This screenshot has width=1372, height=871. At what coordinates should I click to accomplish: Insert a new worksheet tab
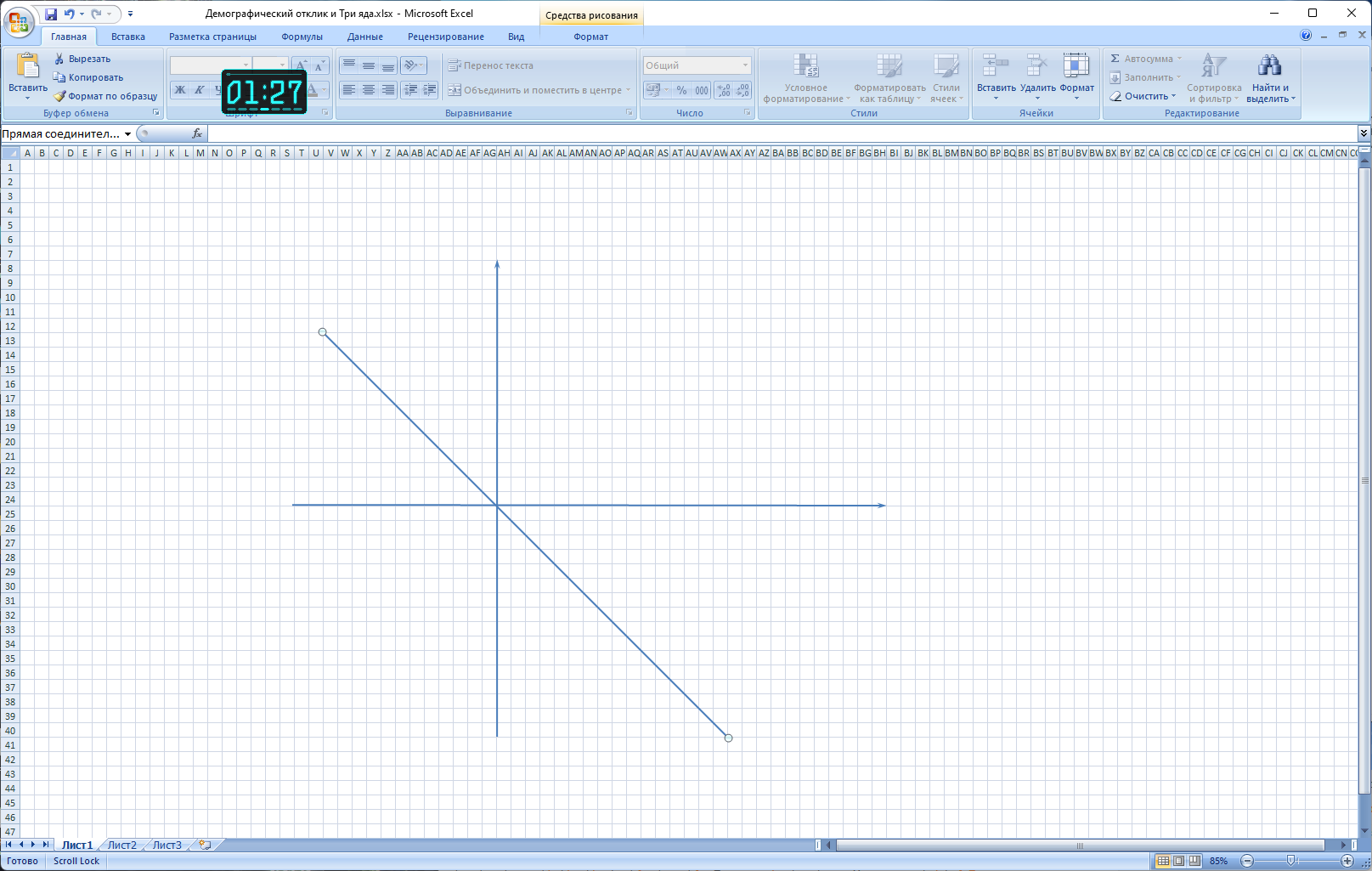pyautogui.click(x=205, y=845)
